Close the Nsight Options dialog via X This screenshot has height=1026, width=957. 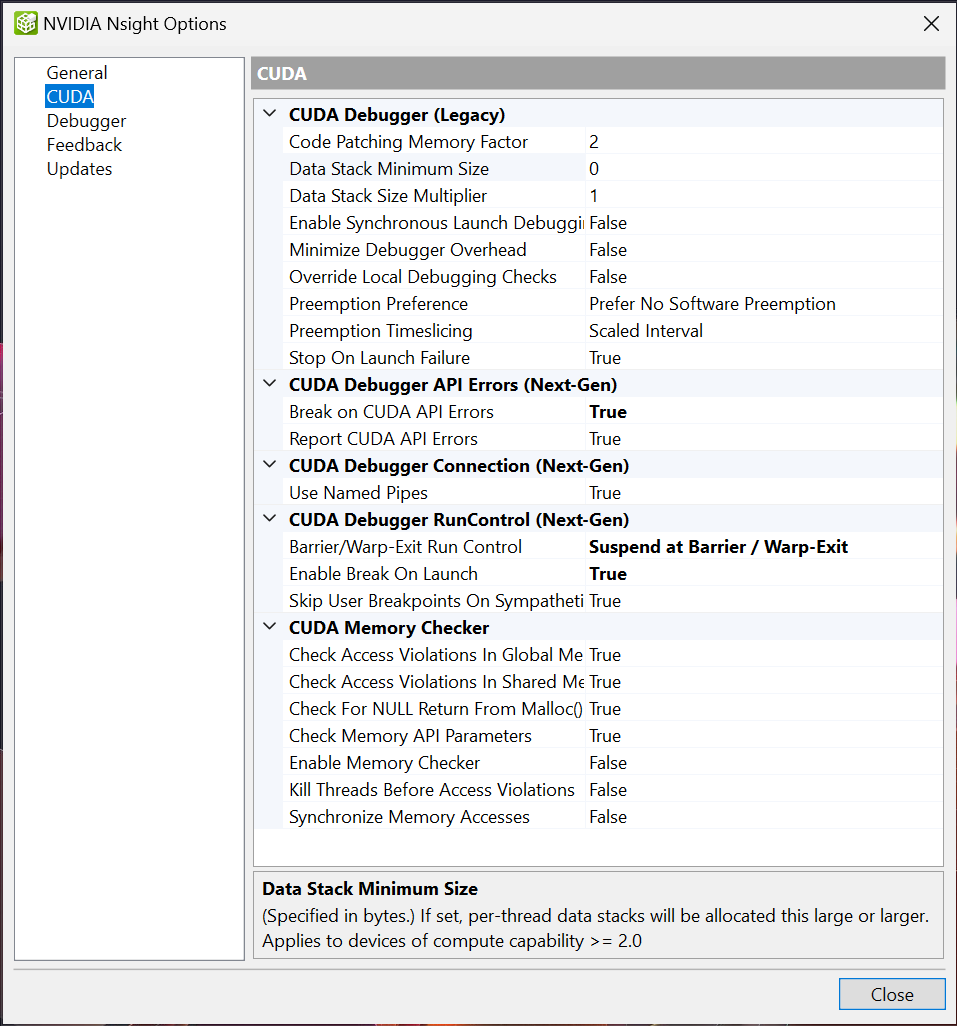931,24
